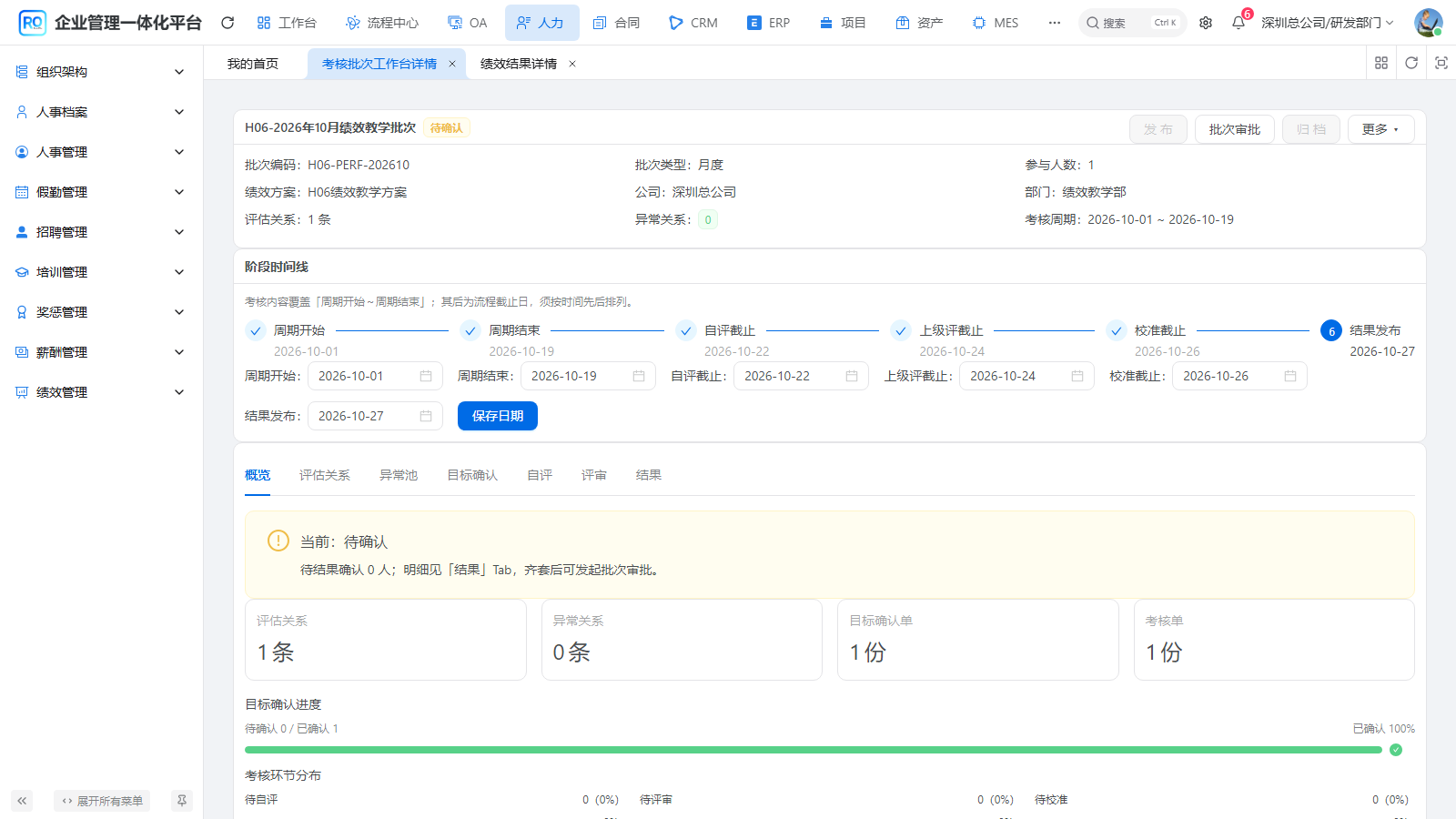Collapse the left sidebar
Screen dimensions: 1456x819
coord(22,801)
